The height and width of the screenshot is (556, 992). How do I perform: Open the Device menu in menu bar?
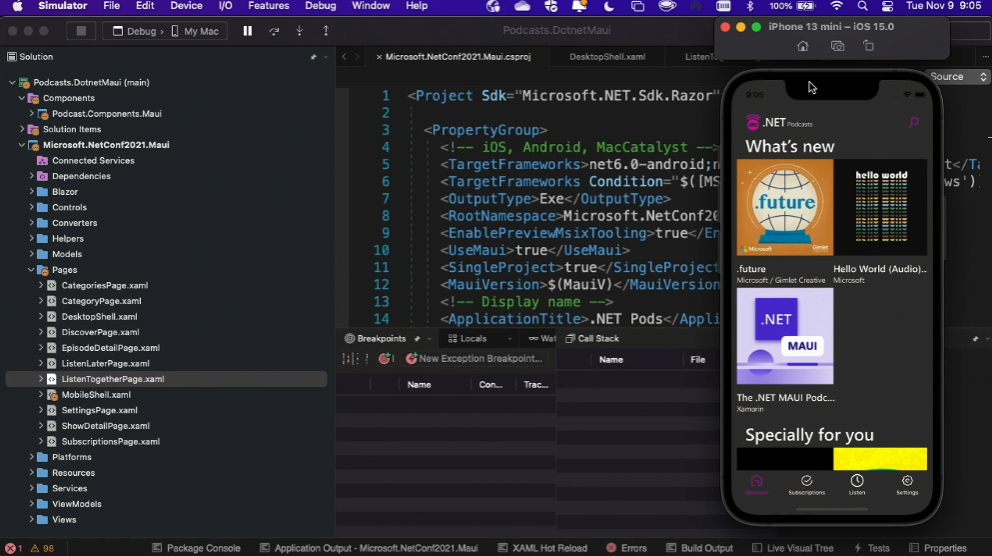click(186, 6)
